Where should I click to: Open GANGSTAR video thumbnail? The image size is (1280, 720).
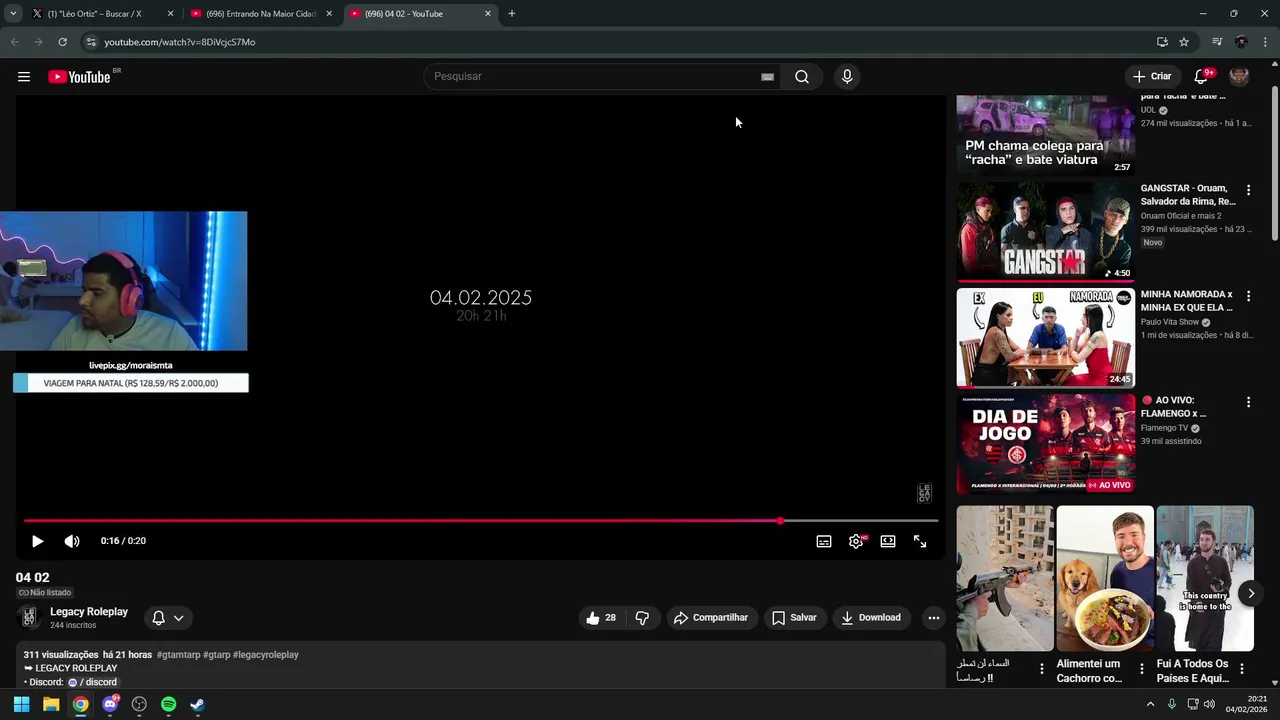pos(1045,231)
